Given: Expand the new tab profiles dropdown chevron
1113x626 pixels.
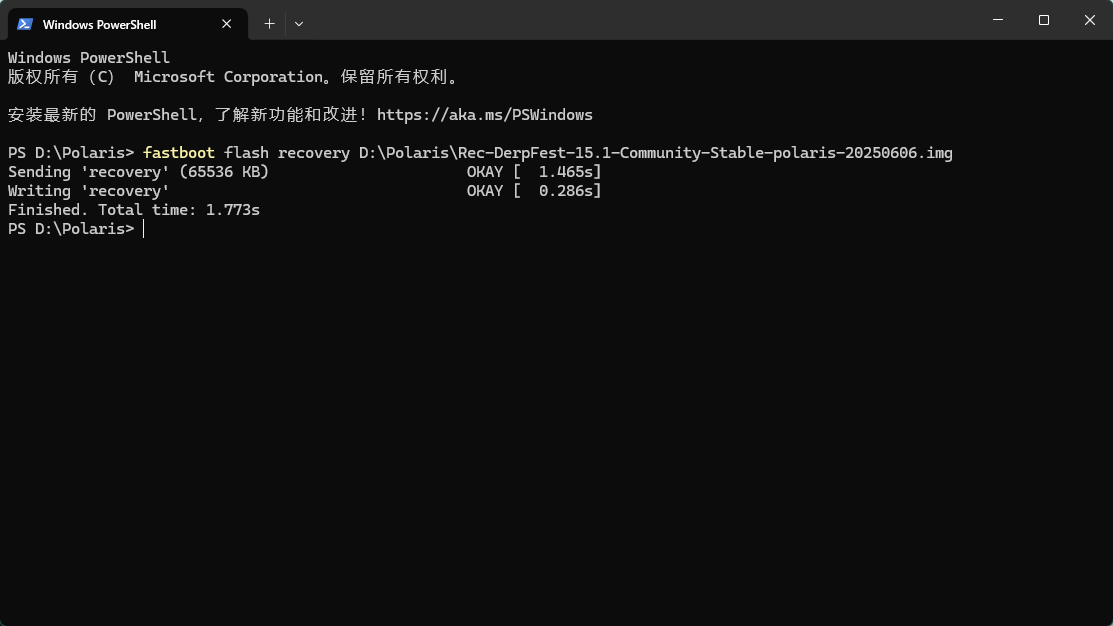Looking at the screenshot, I should pyautogui.click(x=299, y=24).
